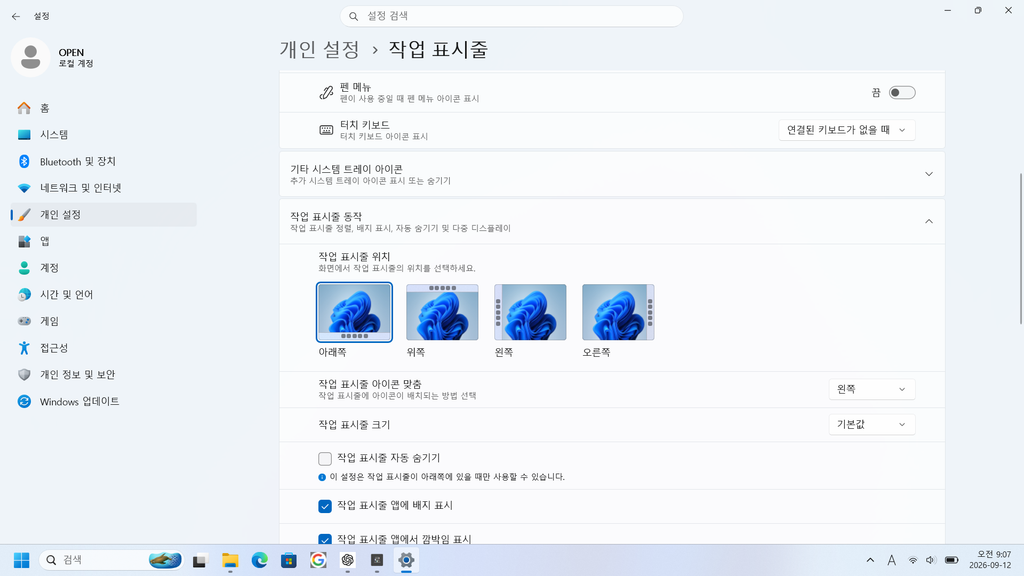Click the 설정 검색 search field
The width and height of the screenshot is (1024, 576).
[511, 16]
